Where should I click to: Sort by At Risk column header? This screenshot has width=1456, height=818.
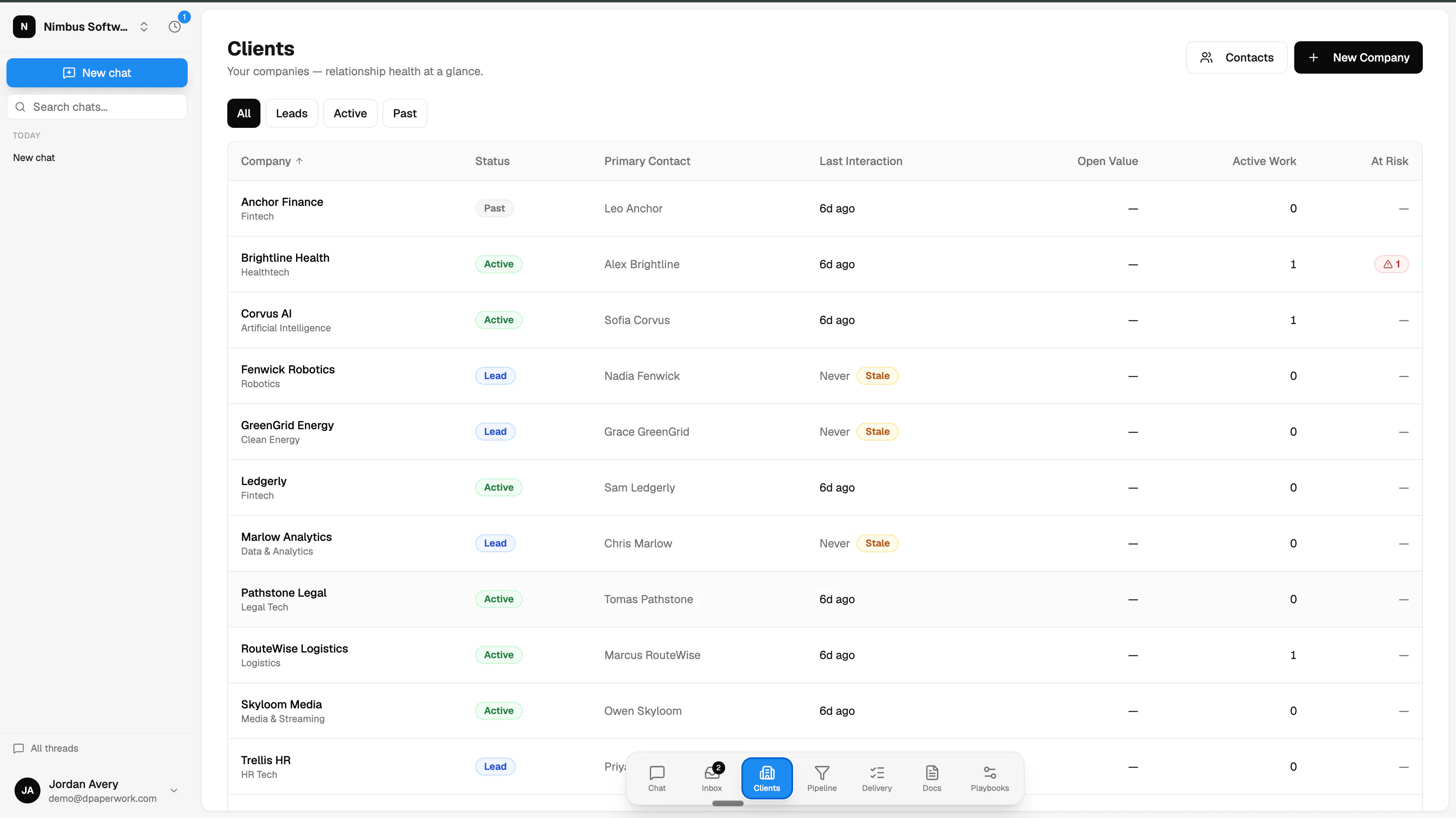[x=1389, y=161]
